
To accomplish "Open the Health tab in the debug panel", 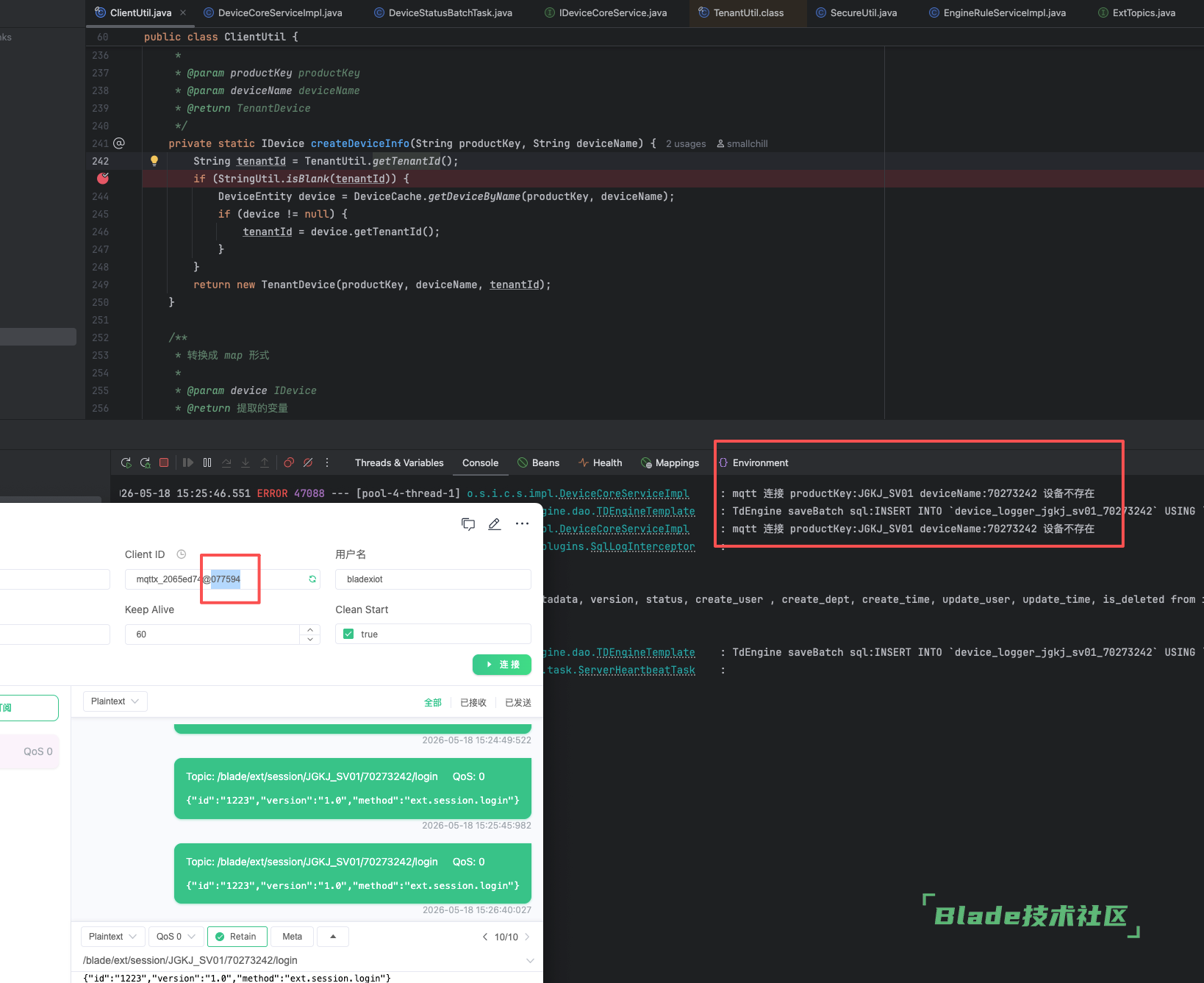I will tap(600, 462).
